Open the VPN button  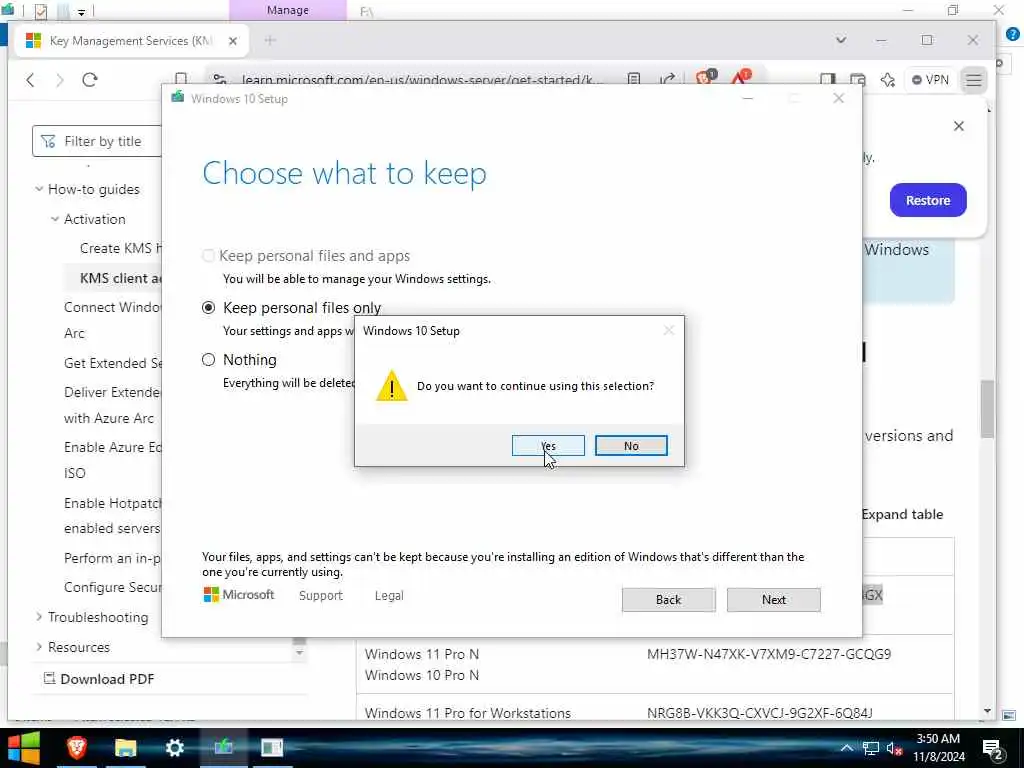click(x=930, y=80)
